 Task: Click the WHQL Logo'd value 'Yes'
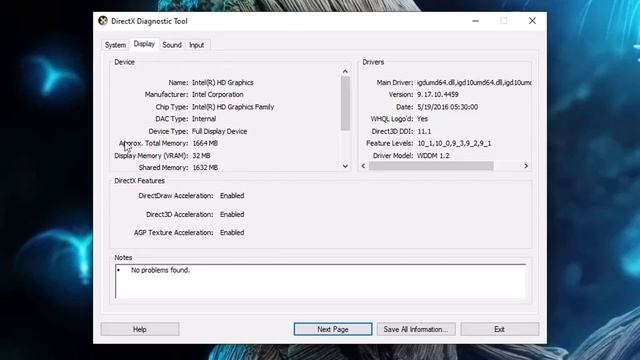click(x=422, y=119)
